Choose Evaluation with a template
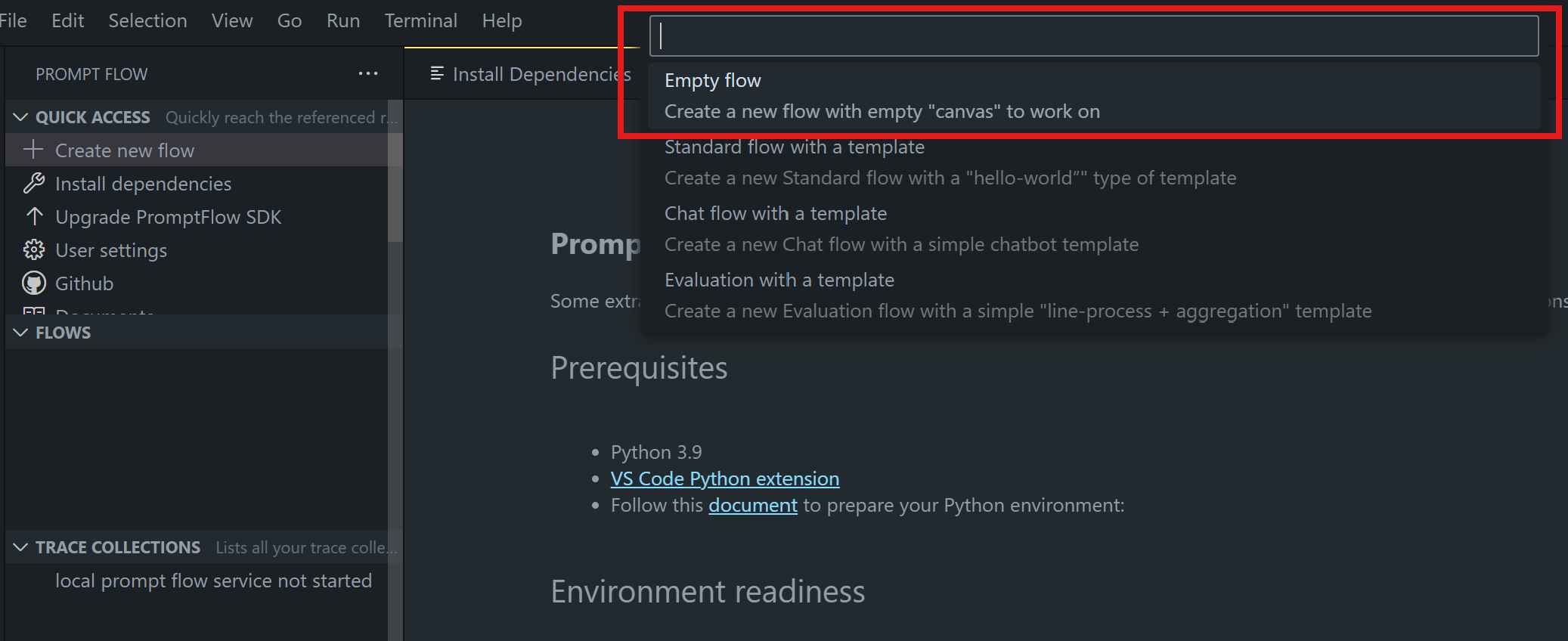Image resolution: width=1568 pixels, height=641 pixels. click(x=1094, y=296)
